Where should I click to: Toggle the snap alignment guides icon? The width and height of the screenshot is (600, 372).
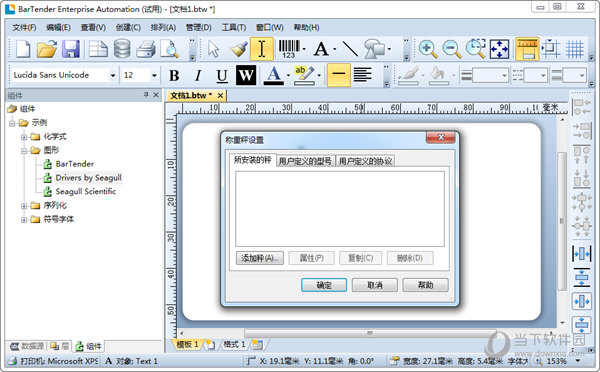point(551,49)
